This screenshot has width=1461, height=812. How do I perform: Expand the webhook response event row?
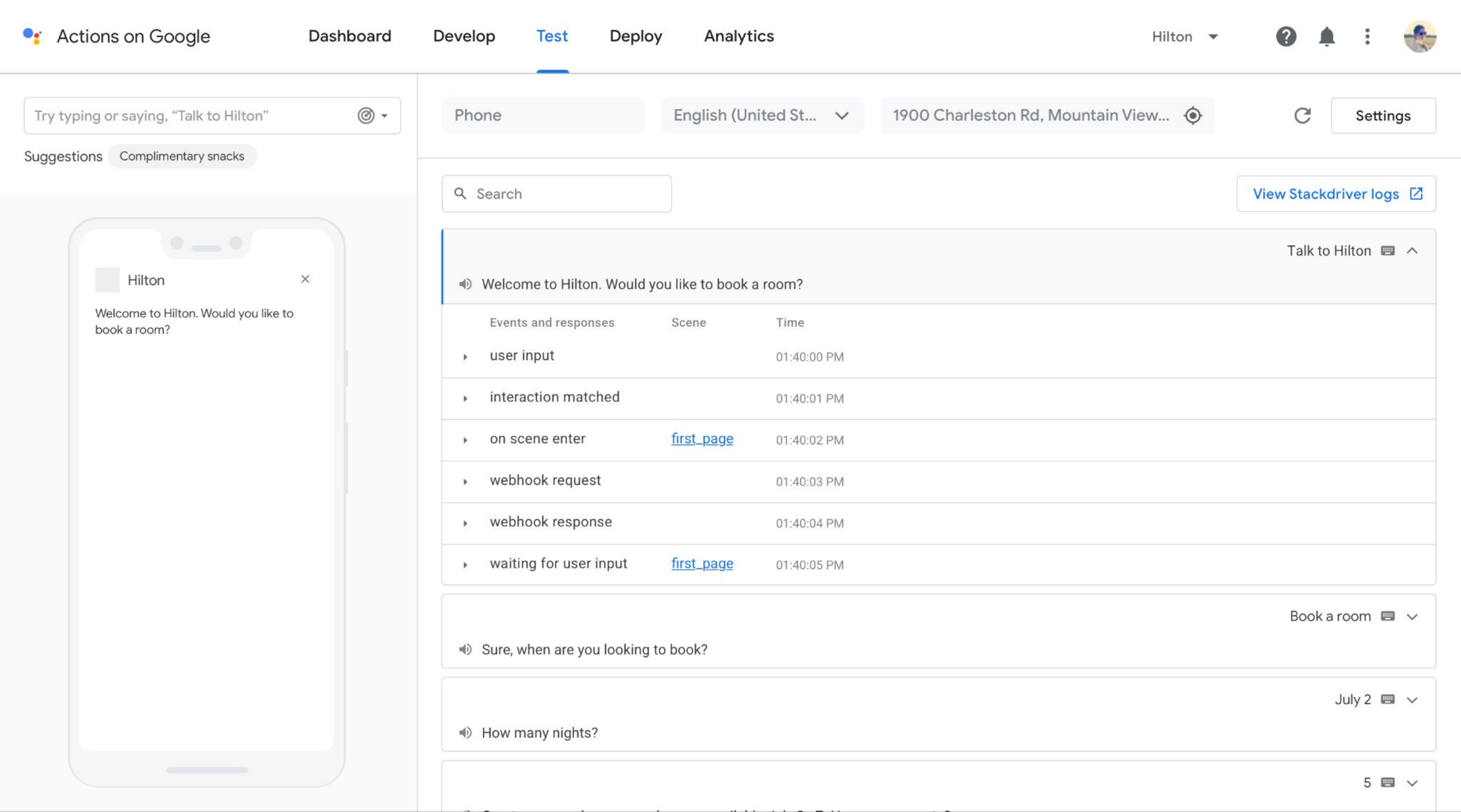[x=465, y=524]
